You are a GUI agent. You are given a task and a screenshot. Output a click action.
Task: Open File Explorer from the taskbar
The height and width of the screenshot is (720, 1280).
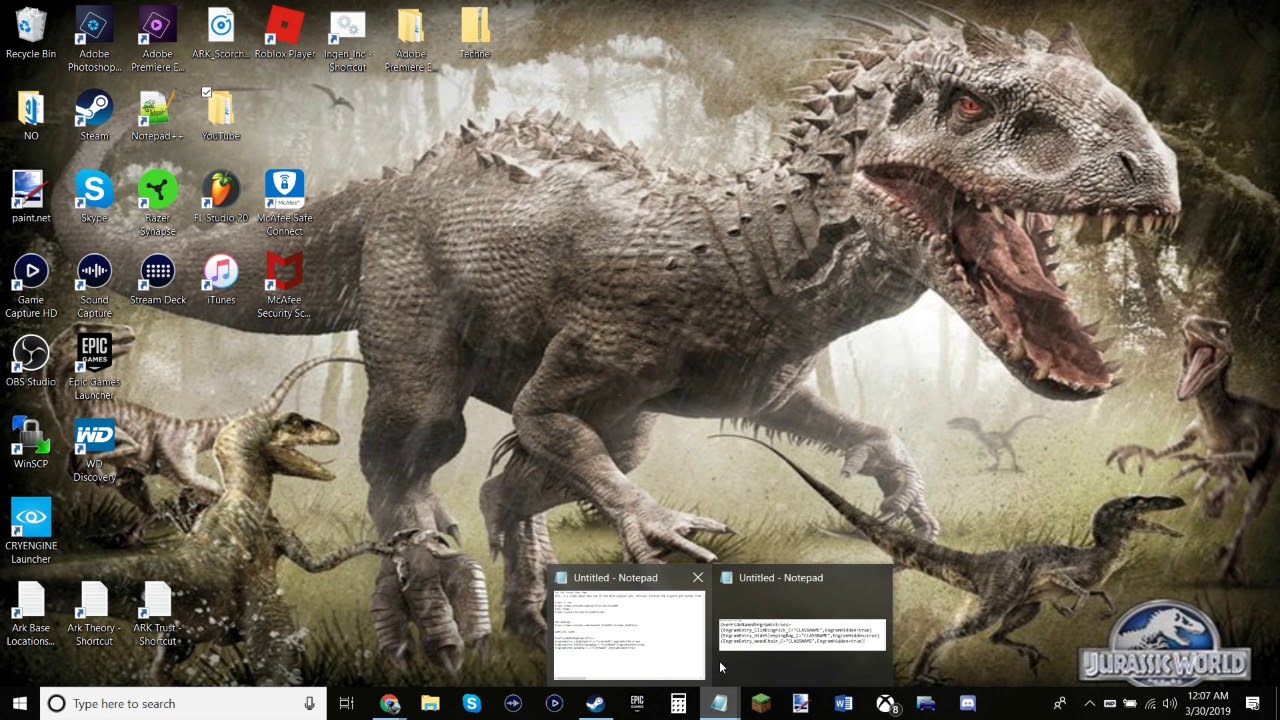430,704
